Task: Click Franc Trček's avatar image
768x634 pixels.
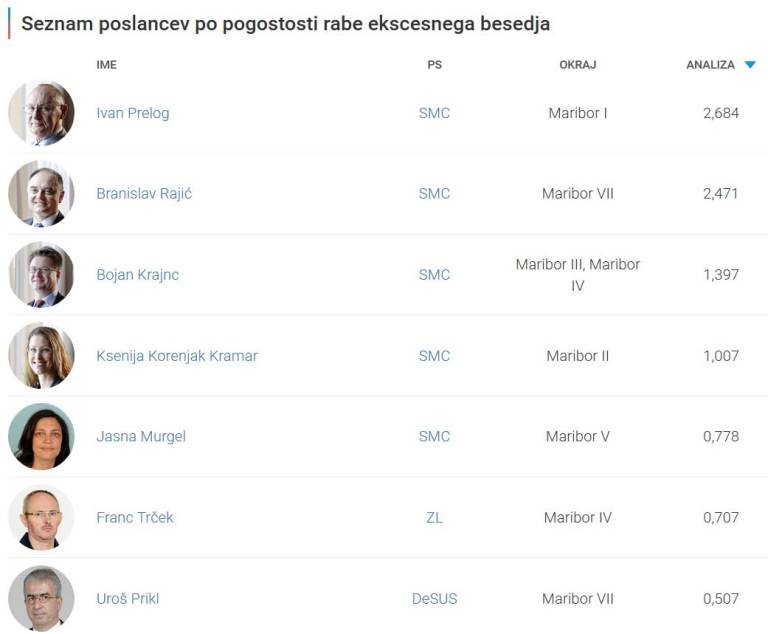Action: (x=41, y=518)
